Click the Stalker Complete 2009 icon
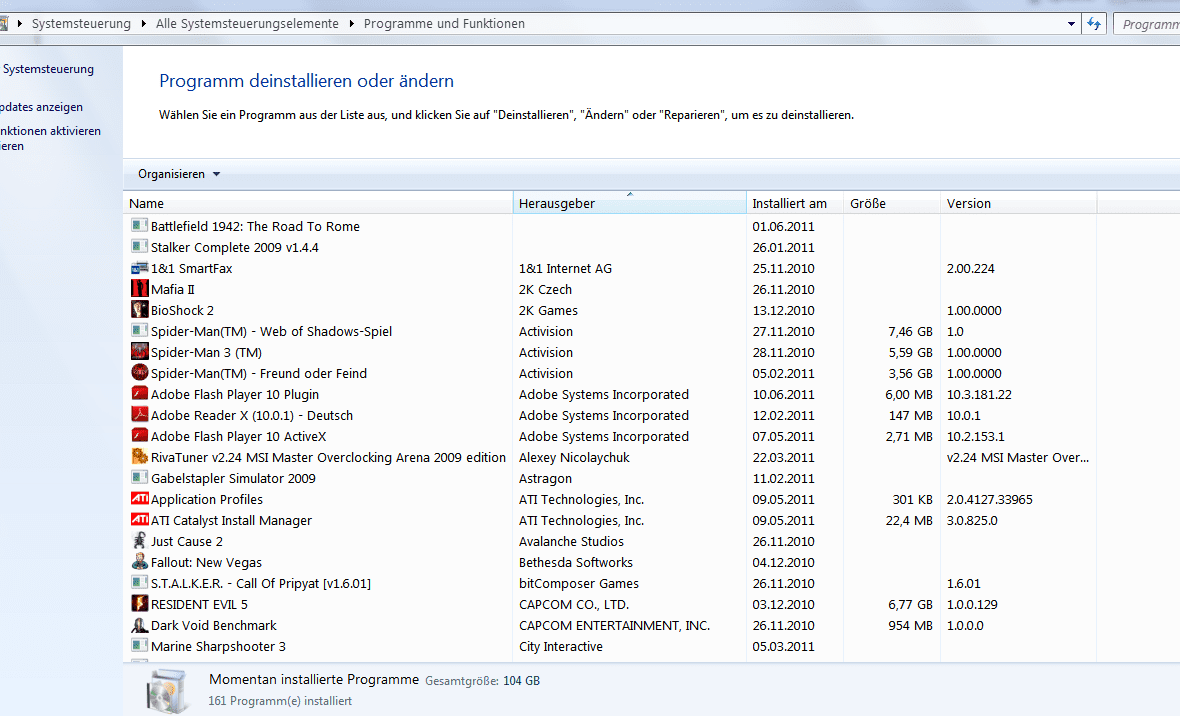The image size is (1180, 716). pos(139,246)
